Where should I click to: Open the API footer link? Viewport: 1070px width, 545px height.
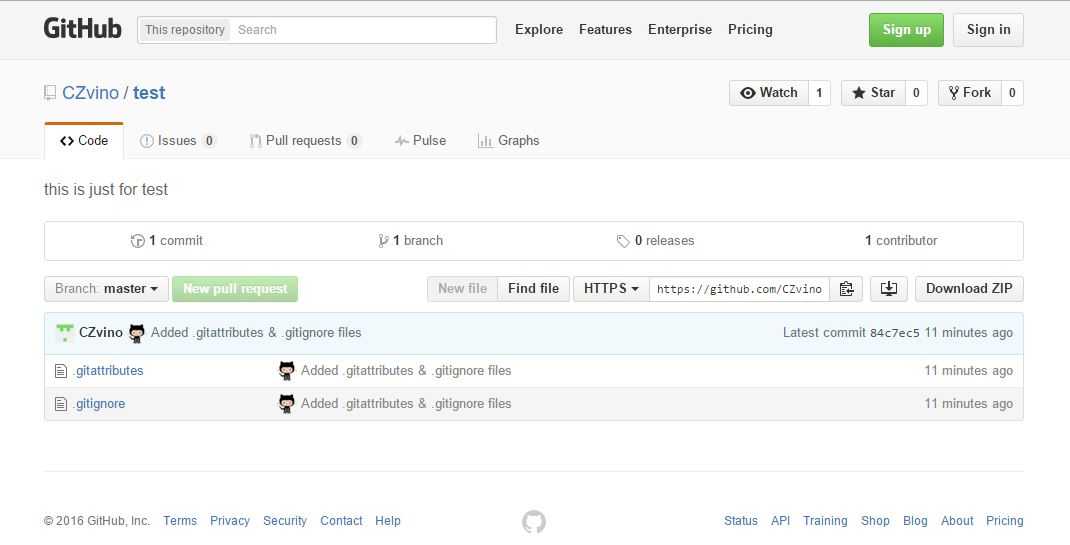[x=781, y=521]
